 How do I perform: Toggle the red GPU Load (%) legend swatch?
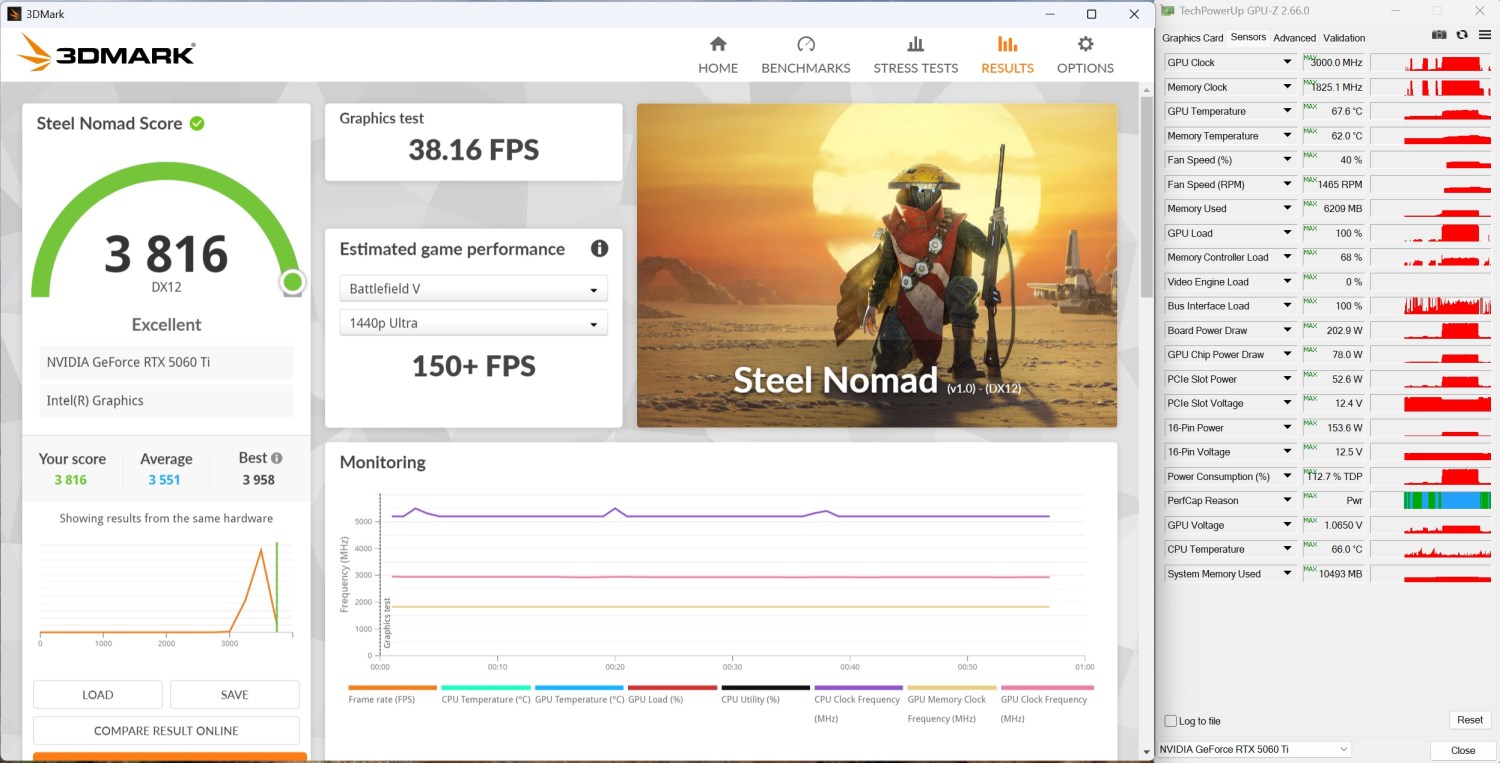[673, 688]
